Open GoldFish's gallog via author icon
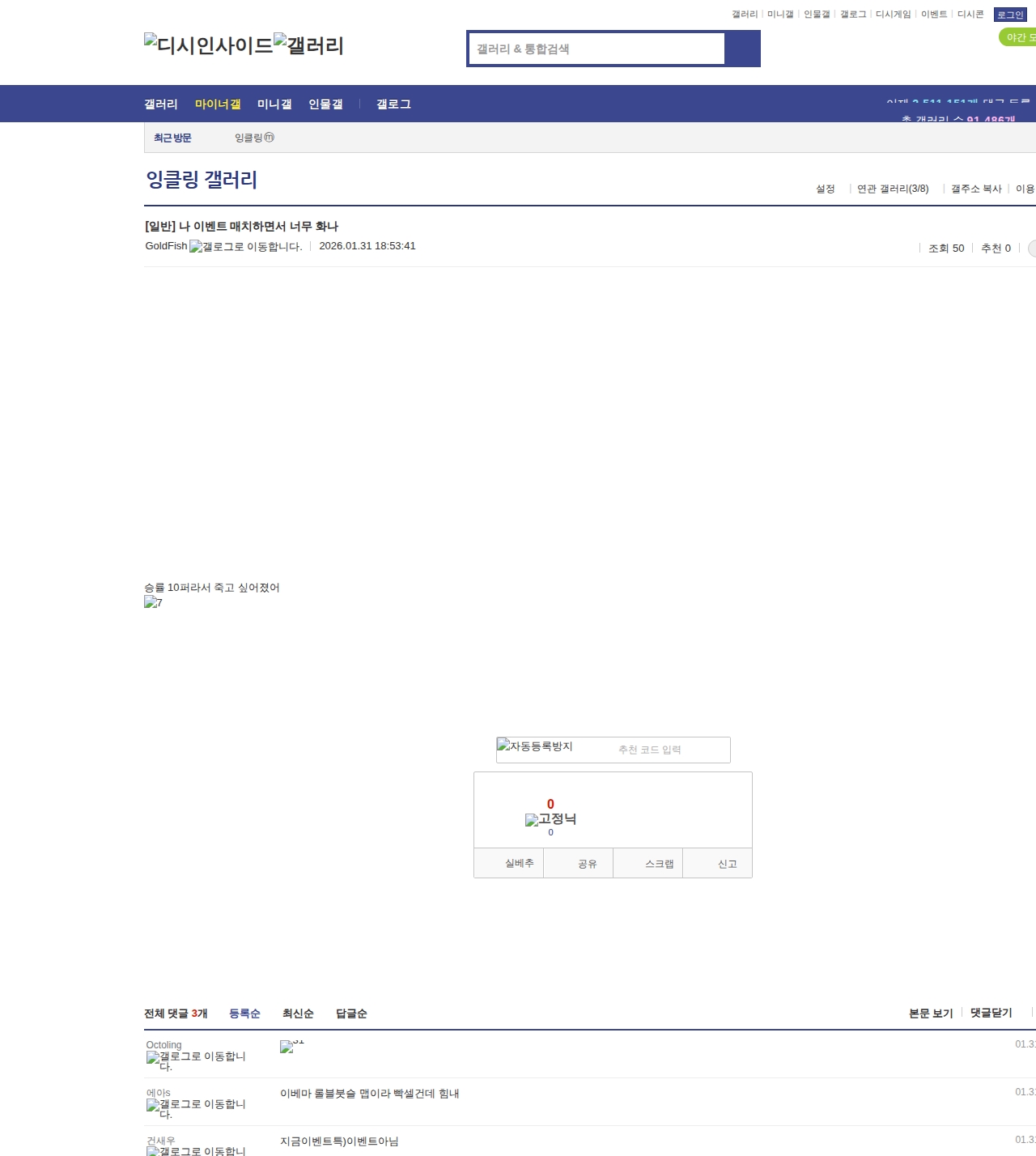 [x=197, y=246]
